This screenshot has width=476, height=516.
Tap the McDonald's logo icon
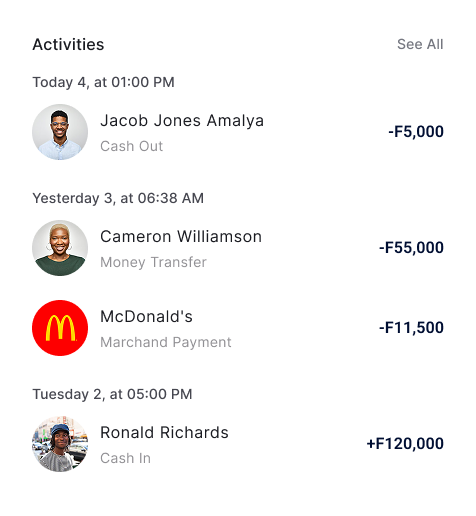(60, 328)
